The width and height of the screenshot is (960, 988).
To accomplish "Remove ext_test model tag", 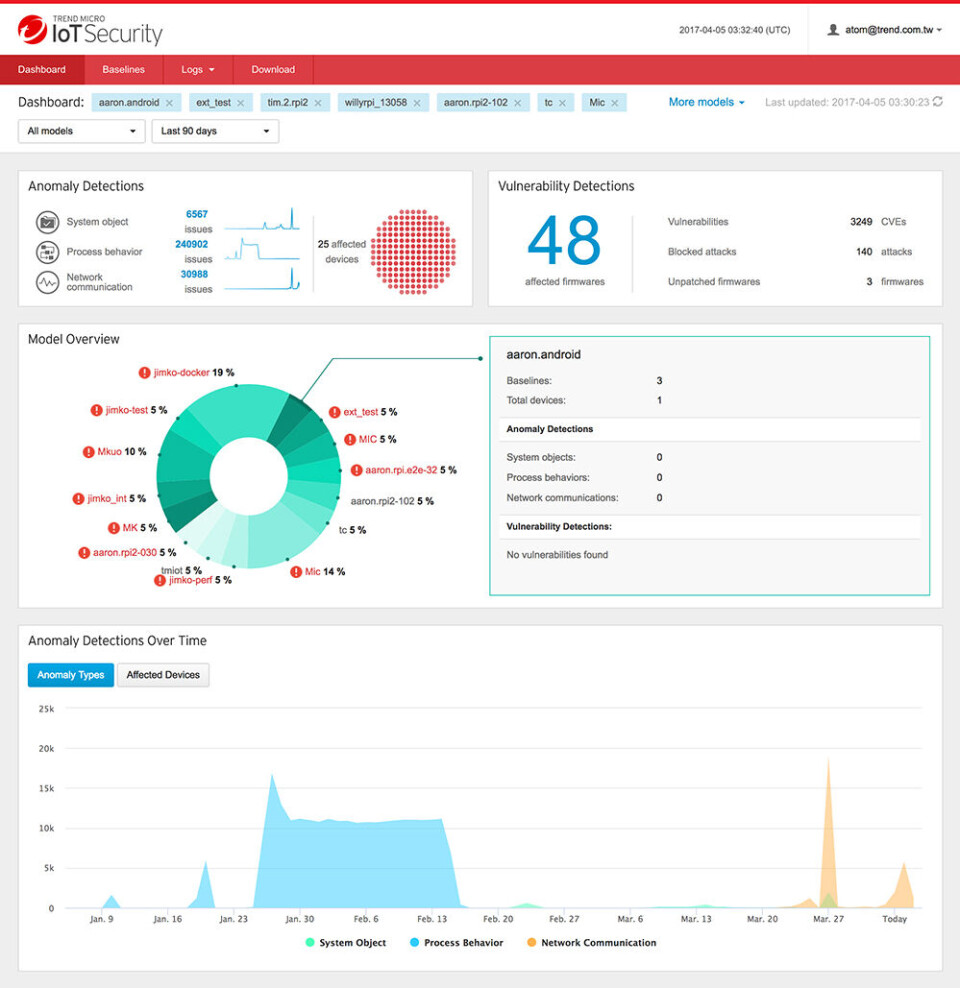I will (x=241, y=103).
